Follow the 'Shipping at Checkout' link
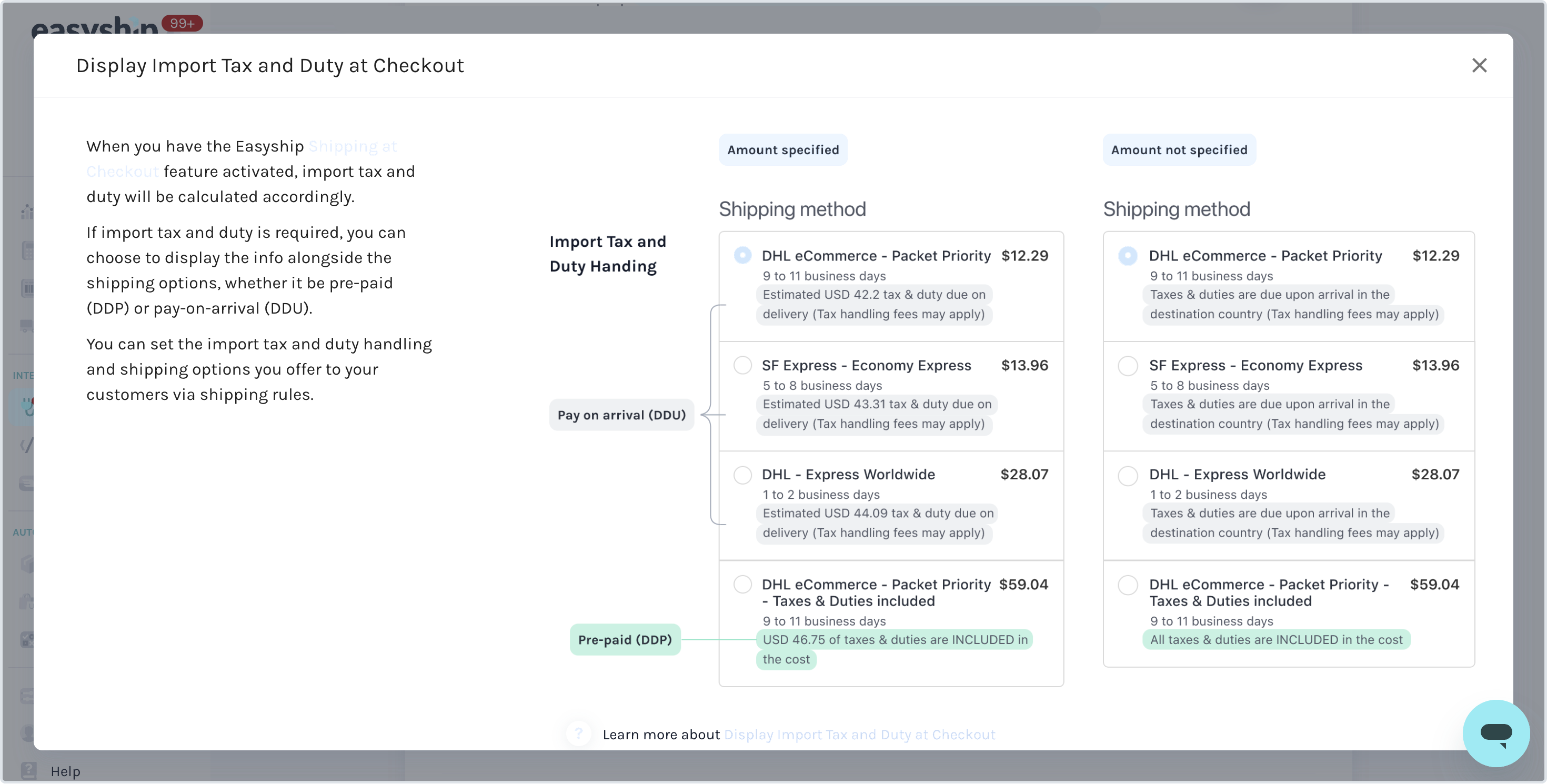Screen dimensions: 1547x784 tap(242, 158)
